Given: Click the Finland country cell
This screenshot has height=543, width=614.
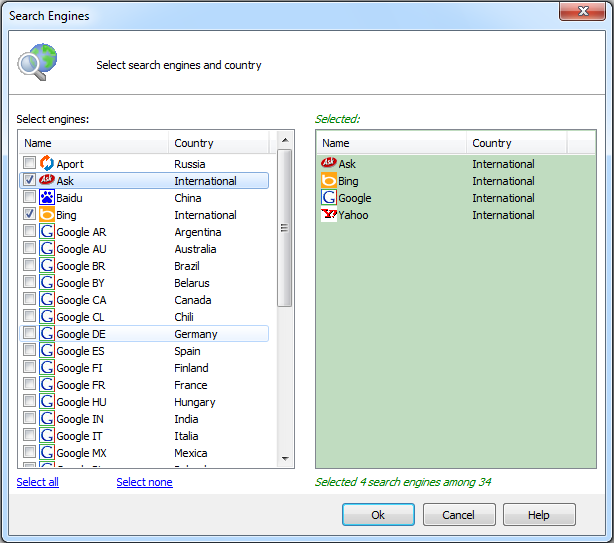Looking at the screenshot, I should pos(191,368).
